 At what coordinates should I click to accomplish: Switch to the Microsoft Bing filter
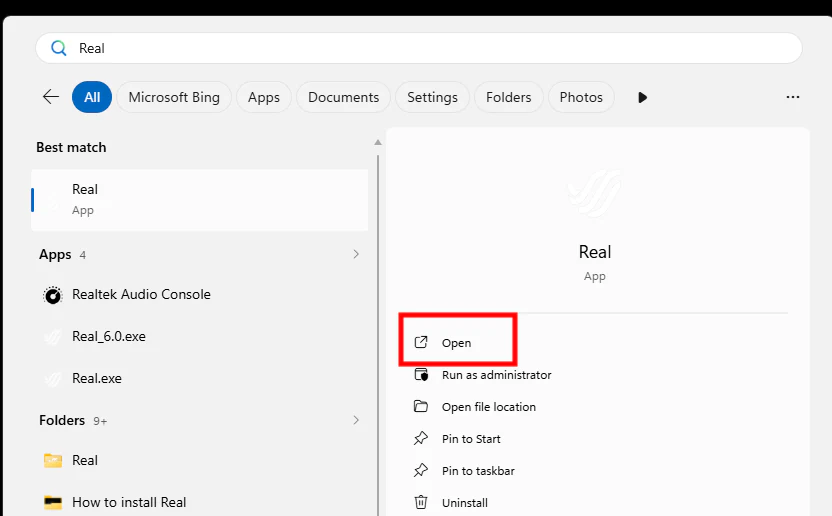click(174, 97)
